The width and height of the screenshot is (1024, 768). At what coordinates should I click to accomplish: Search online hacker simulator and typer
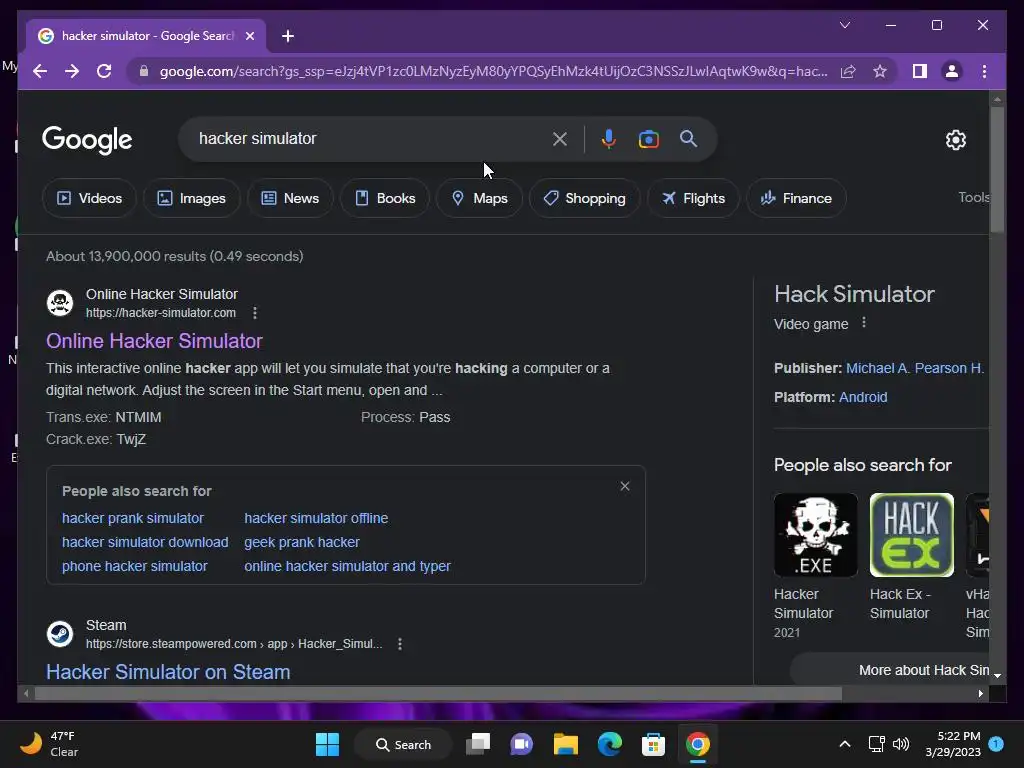[347, 566]
